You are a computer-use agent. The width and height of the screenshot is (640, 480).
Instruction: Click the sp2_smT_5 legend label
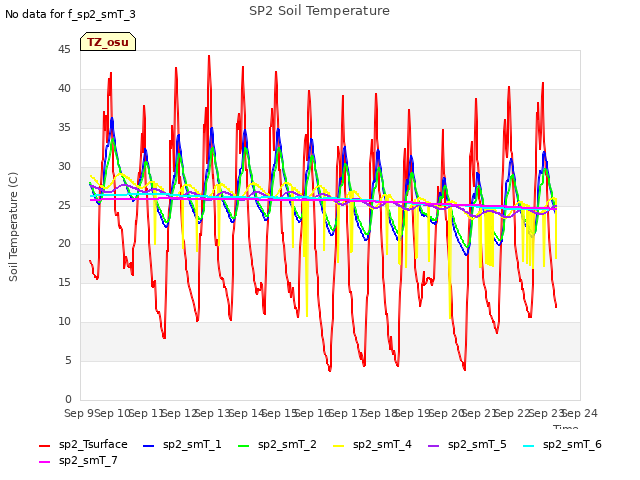point(477,444)
